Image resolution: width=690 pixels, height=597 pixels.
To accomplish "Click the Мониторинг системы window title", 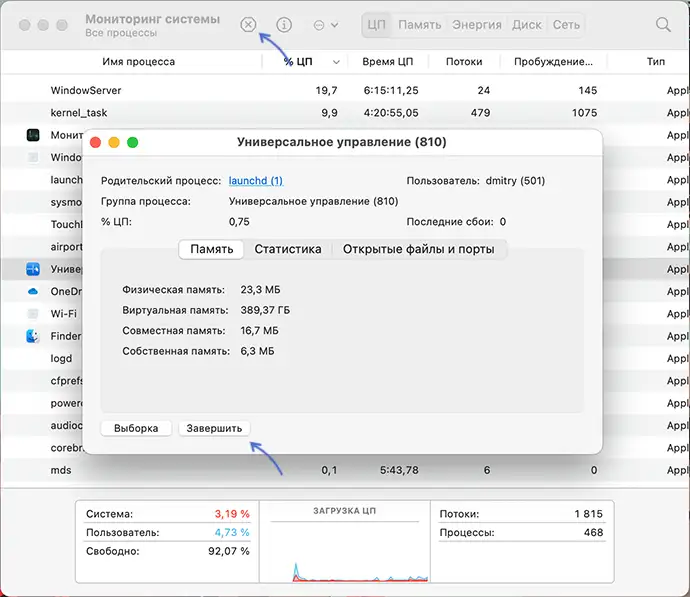I will (152, 19).
